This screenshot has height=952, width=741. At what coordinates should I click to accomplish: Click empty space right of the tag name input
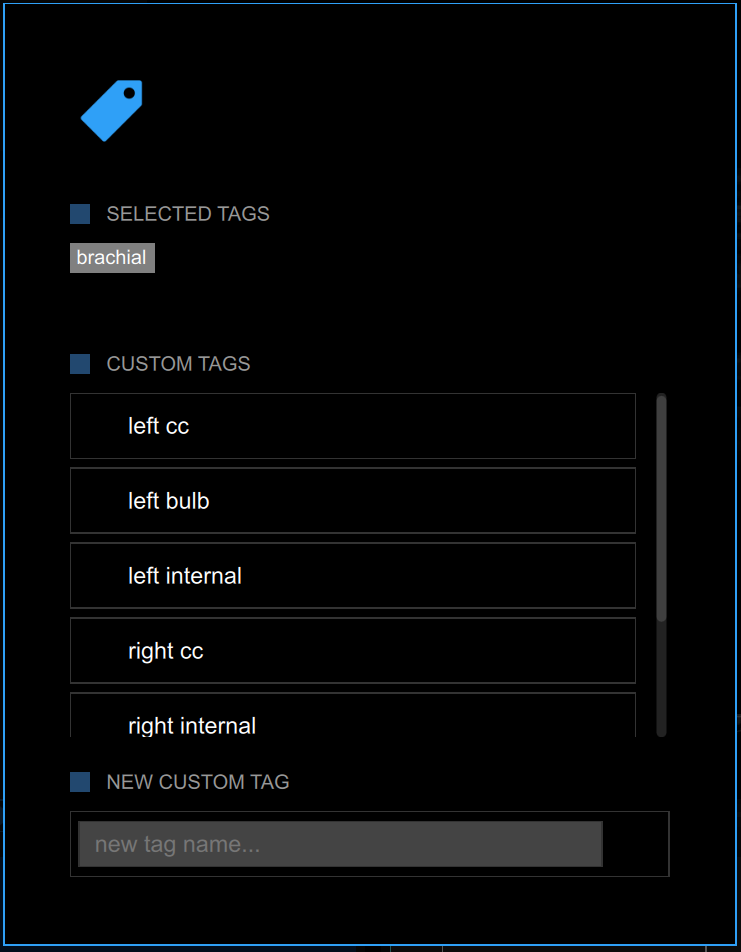point(636,844)
